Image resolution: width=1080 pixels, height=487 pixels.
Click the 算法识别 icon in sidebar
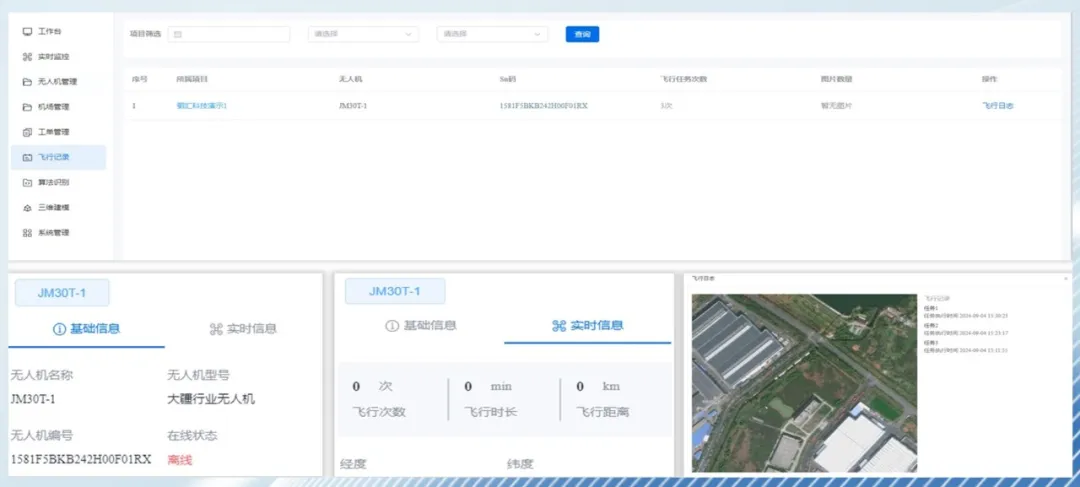(x=27, y=183)
